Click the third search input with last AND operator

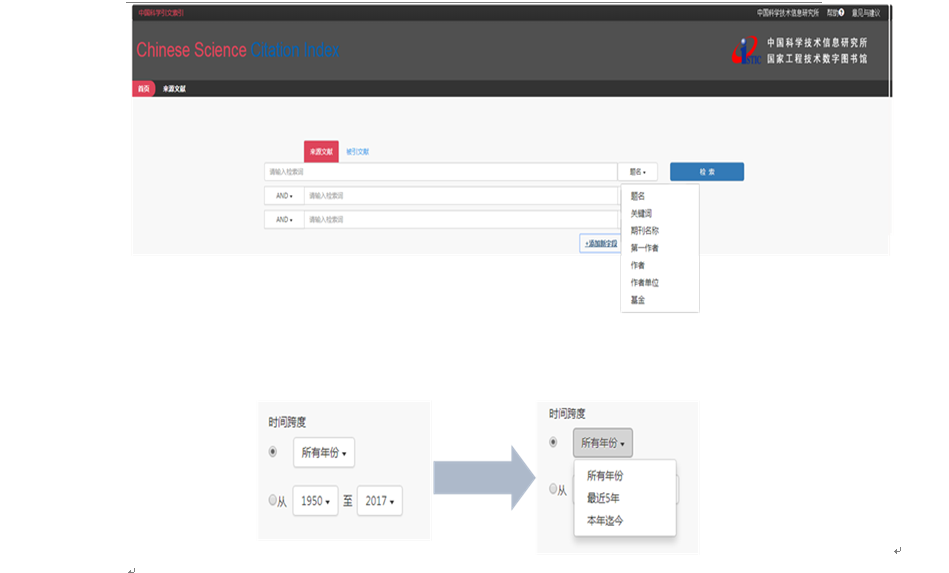(461, 220)
